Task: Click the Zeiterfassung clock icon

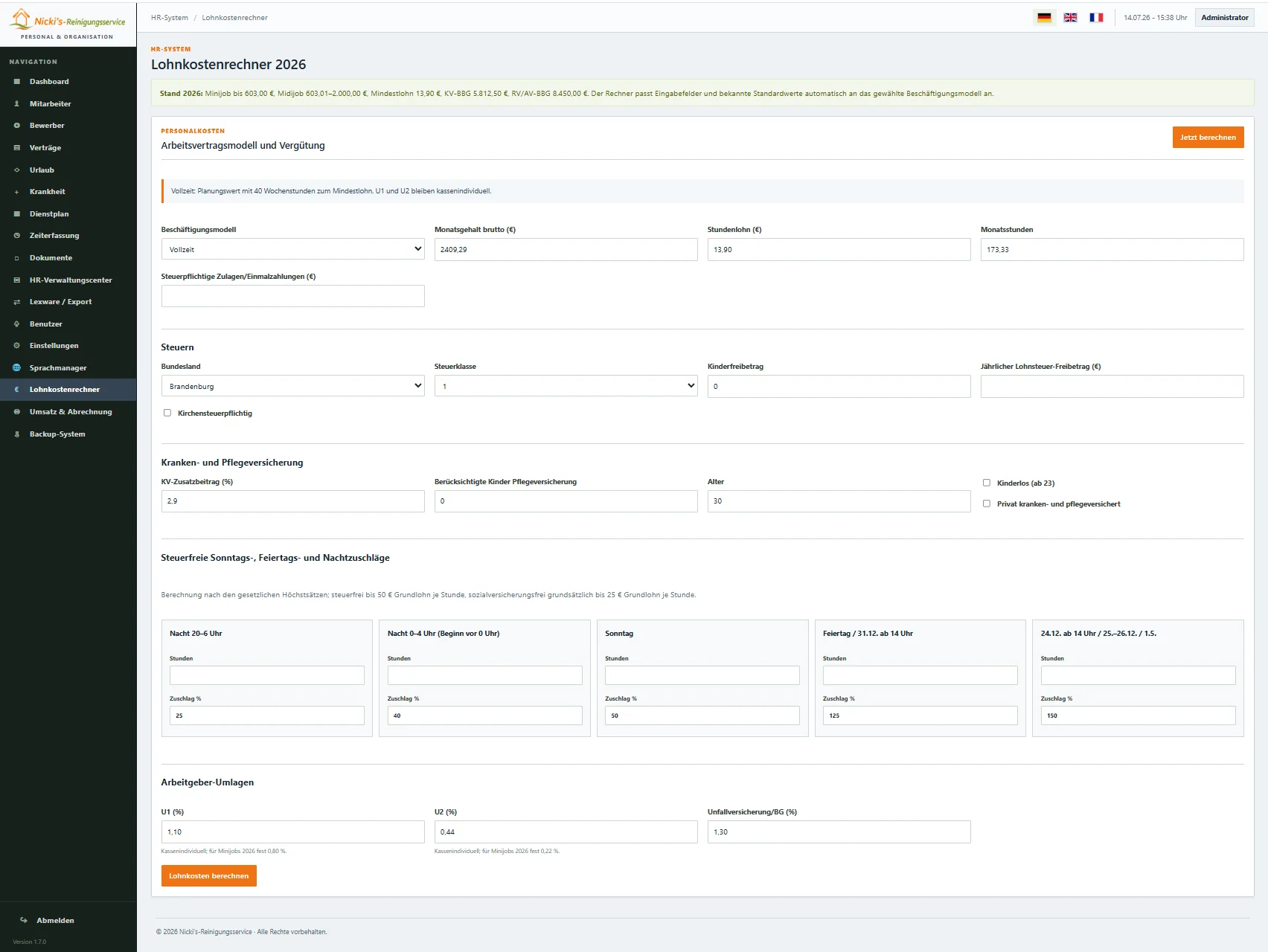Action: [x=16, y=236]
